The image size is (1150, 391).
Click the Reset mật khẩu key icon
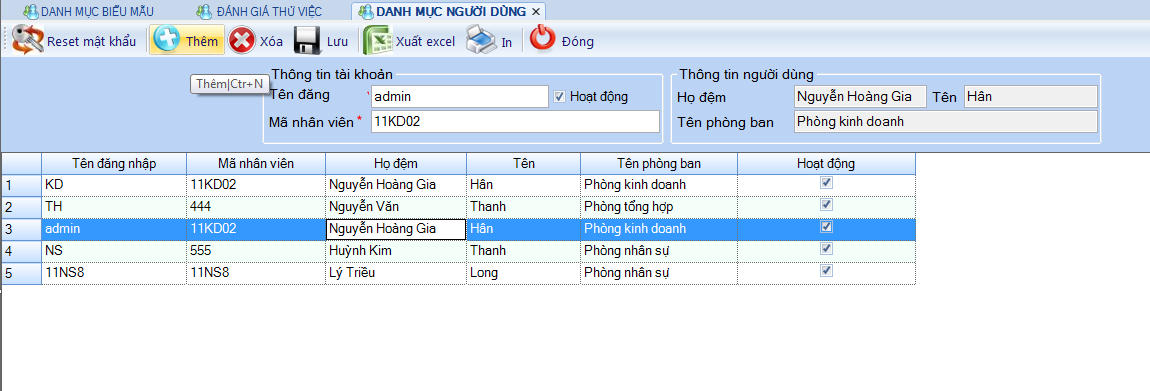28,40
